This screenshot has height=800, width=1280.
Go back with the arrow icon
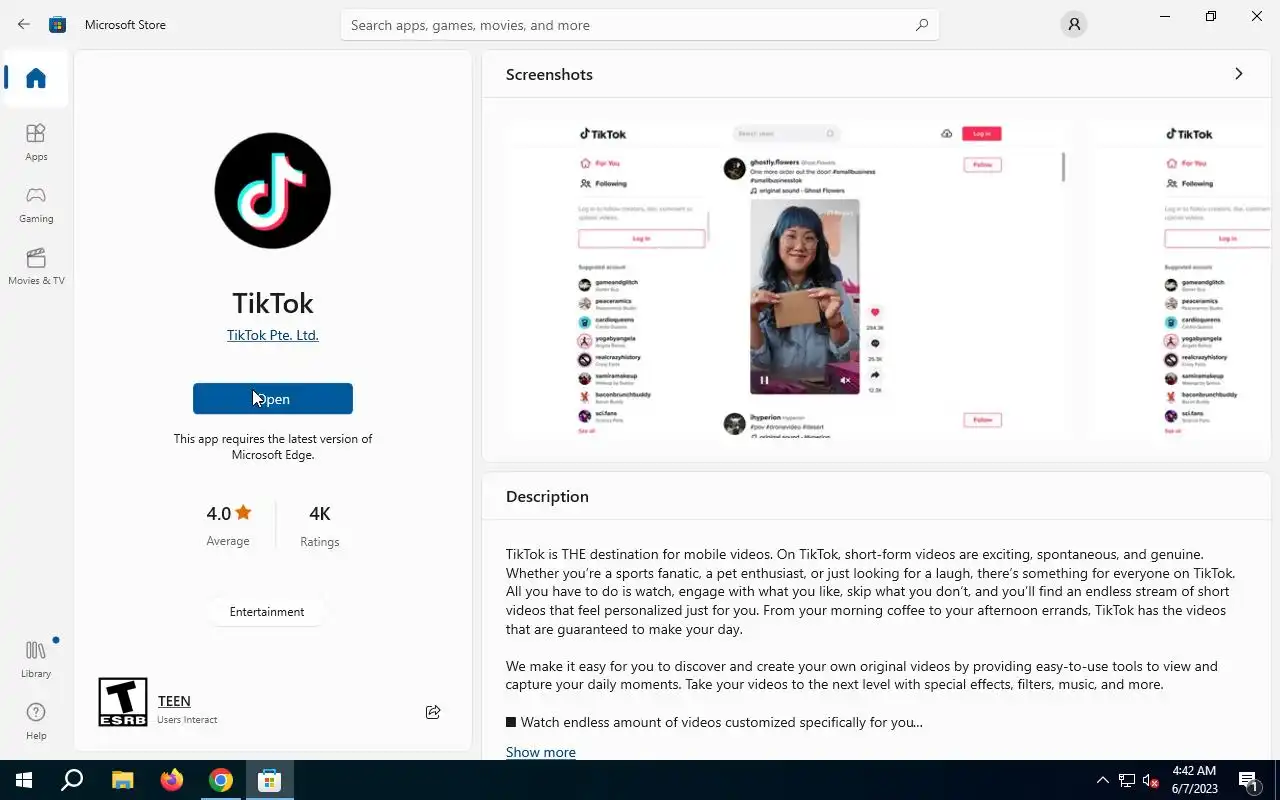tap(24, 24)
